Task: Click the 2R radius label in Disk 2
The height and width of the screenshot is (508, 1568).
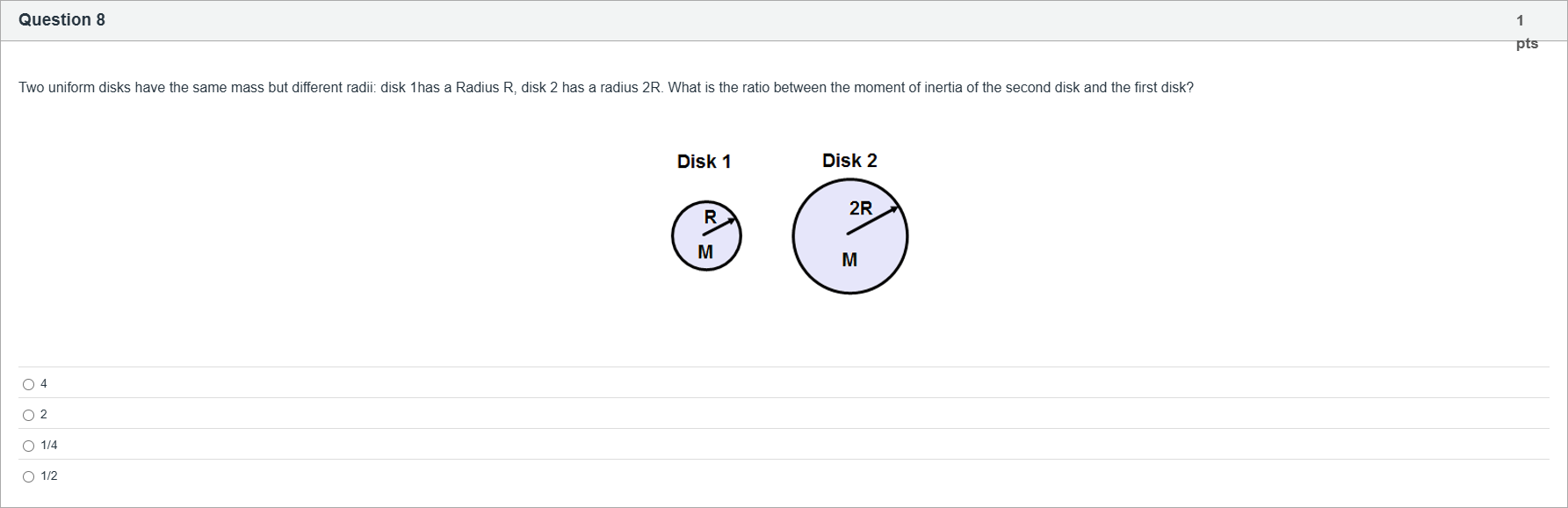Action: [861, 208]
